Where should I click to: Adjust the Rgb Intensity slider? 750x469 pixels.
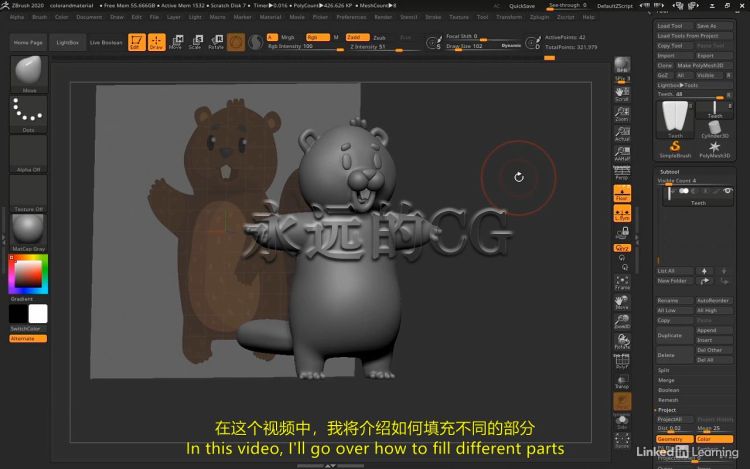(306, 47)
